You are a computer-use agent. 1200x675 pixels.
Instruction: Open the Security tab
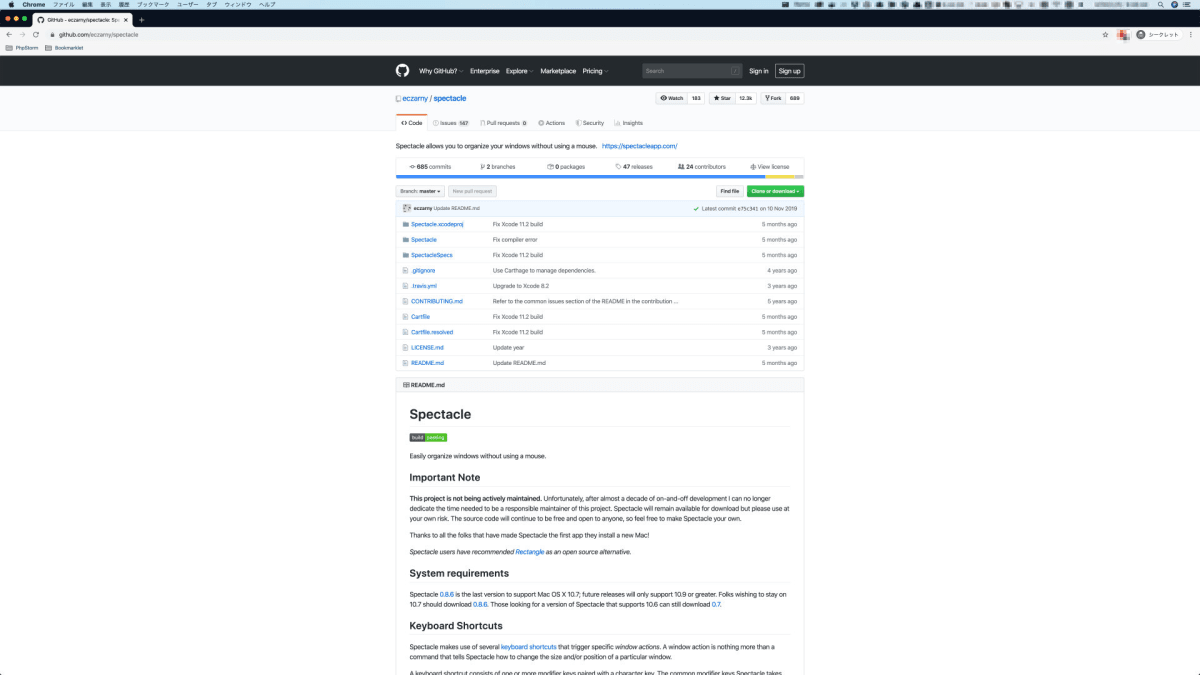point(590,123)
